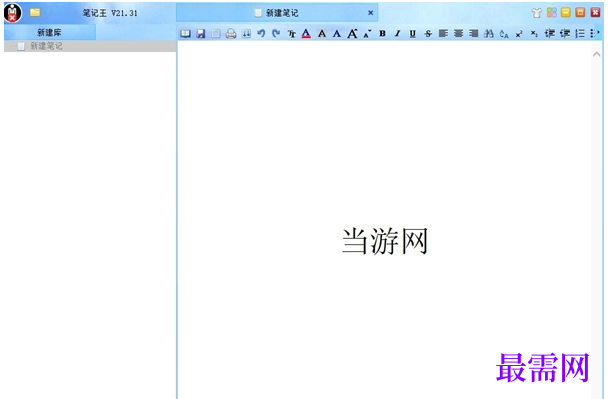Toggle superscript formatting

pyautogui.click(x=519, y=34)
